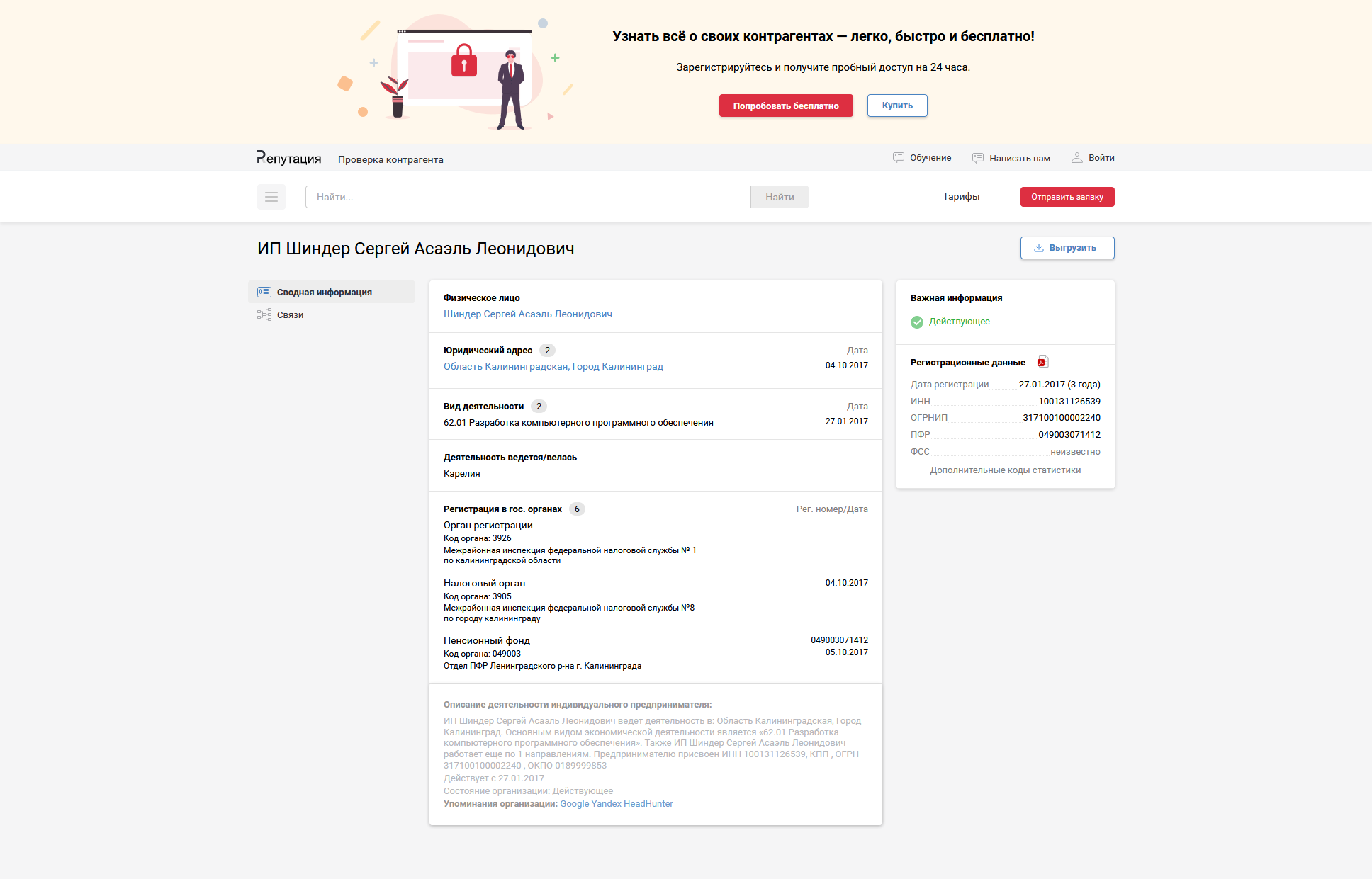Expand Дополнительные коды статистики
This screenshot has height=879, width=1372.
click(x=1005, y=470)
